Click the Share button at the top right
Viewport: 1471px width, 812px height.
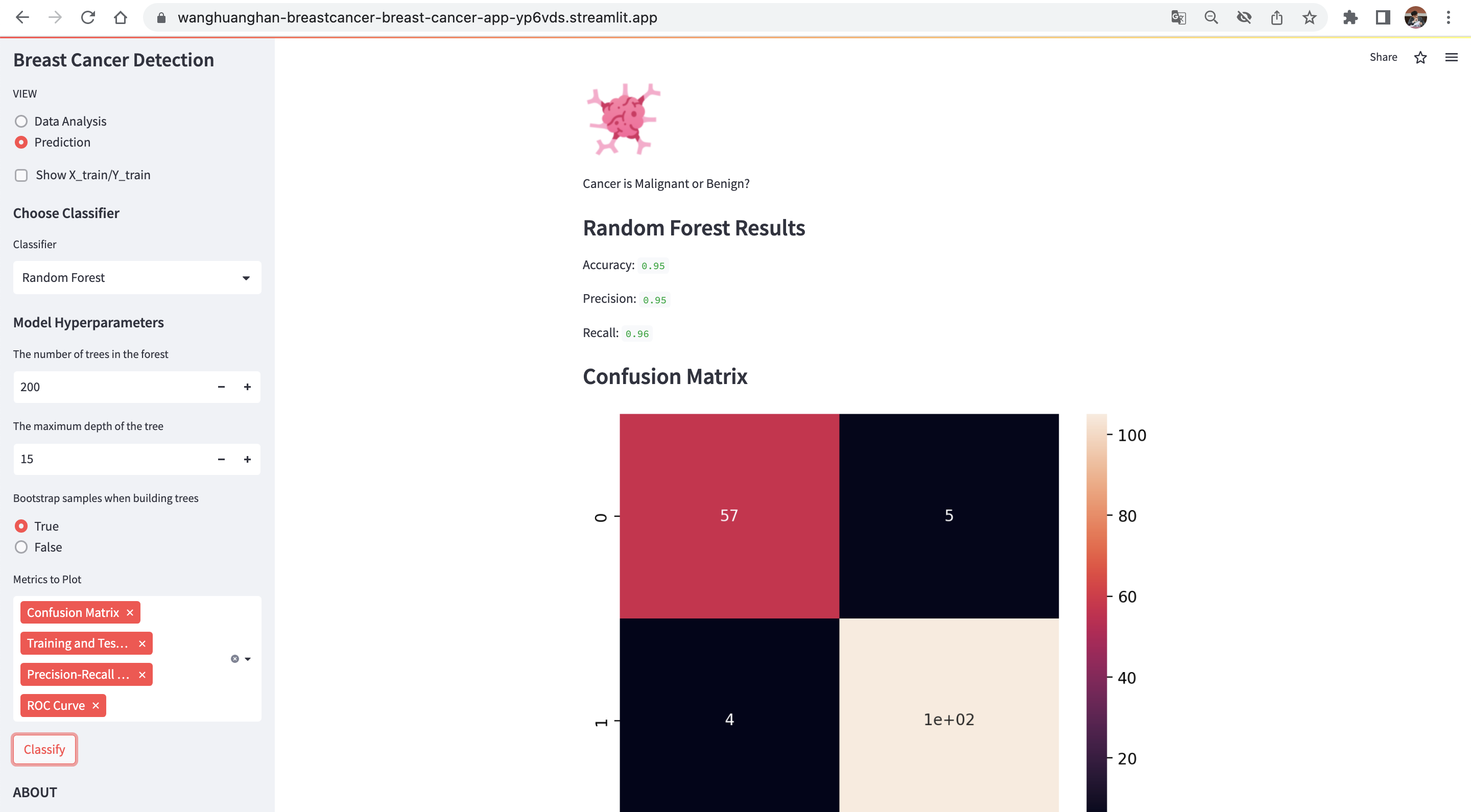click(x=1383, y=57)
